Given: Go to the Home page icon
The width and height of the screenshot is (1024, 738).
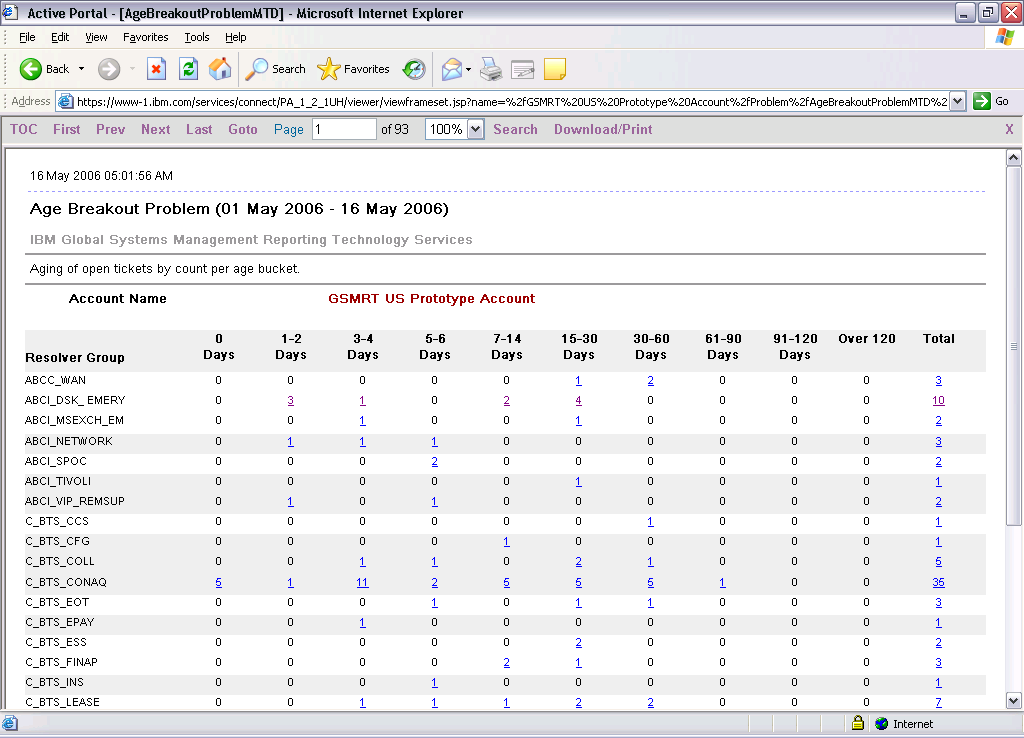Looking at the screenshot, I should (x=220, y=69).
